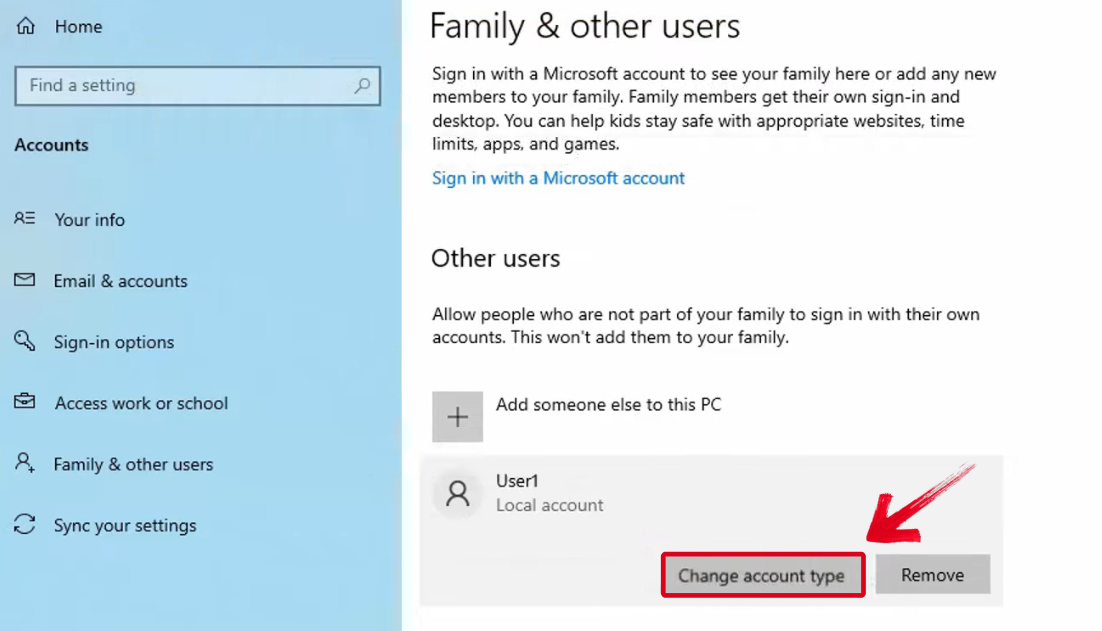
Task: Click the User1 avatar icon
Action: click(x=458, y=493)
